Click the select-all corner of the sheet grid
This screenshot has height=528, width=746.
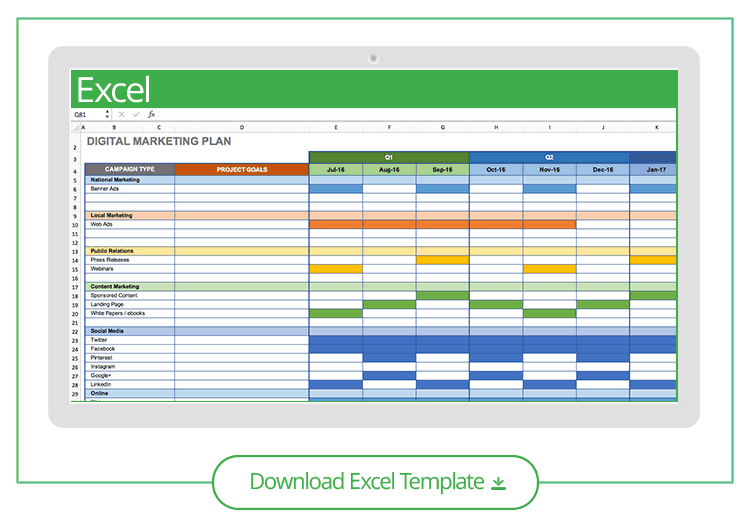[x=76, y=128]
